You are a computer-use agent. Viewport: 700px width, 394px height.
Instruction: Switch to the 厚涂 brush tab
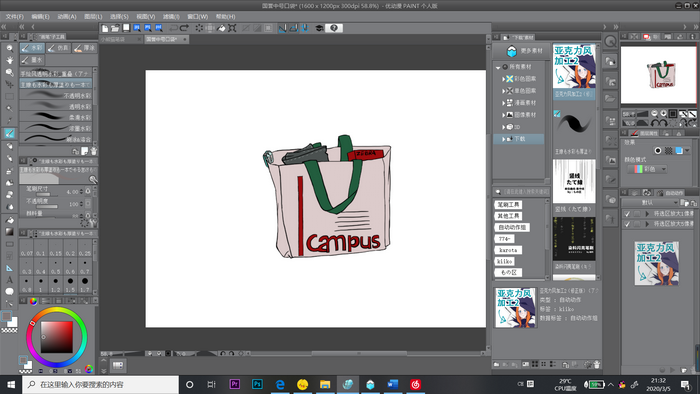[x=84, y=48]
